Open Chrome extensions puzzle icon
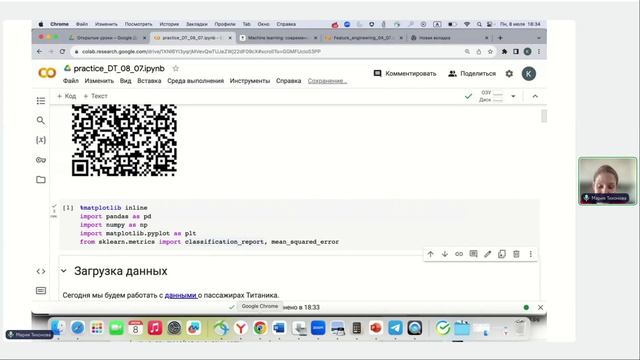The width and height of the screenshot is (640, 360). pyautogui.click(x=504, y=51)
